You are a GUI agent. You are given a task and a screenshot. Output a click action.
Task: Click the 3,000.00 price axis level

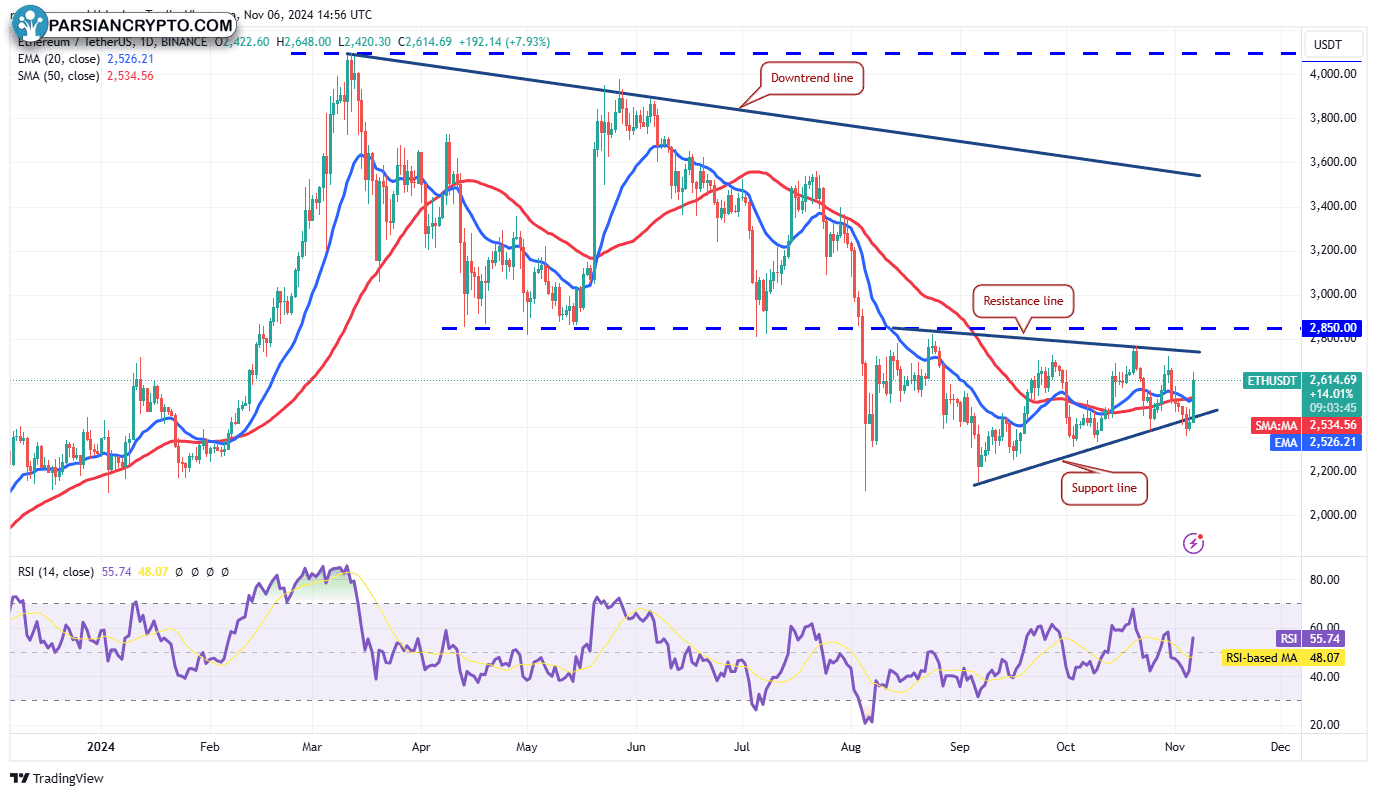pyautogui.click(x=1334, y=294)
